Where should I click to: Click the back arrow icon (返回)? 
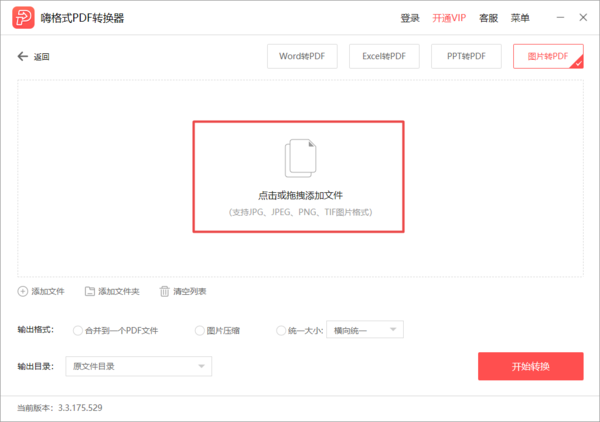22,57
